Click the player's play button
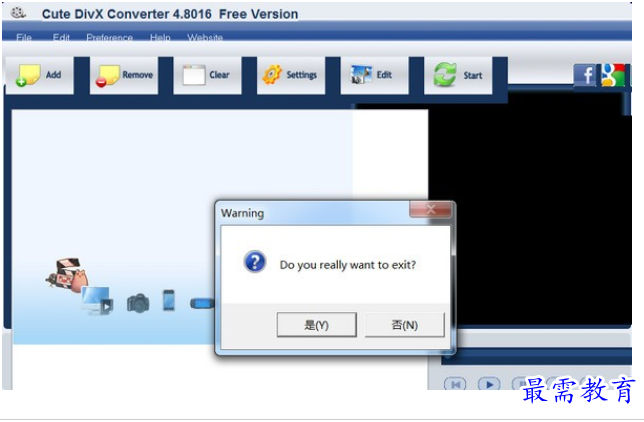 pyautogui.click(x=489, y=384)
